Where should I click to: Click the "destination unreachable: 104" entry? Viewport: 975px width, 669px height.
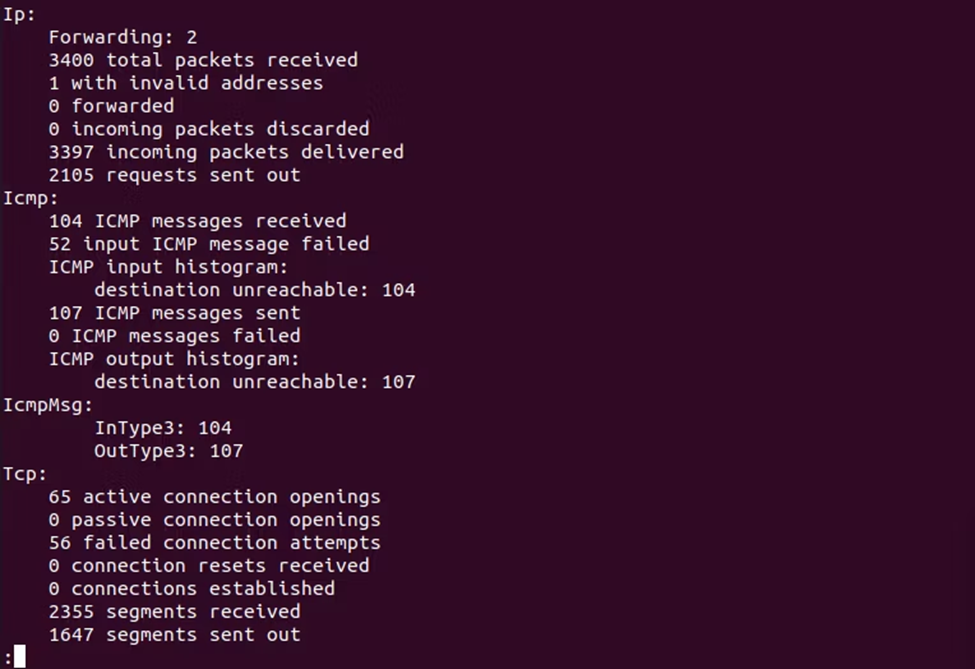click(x=254, y=290)
